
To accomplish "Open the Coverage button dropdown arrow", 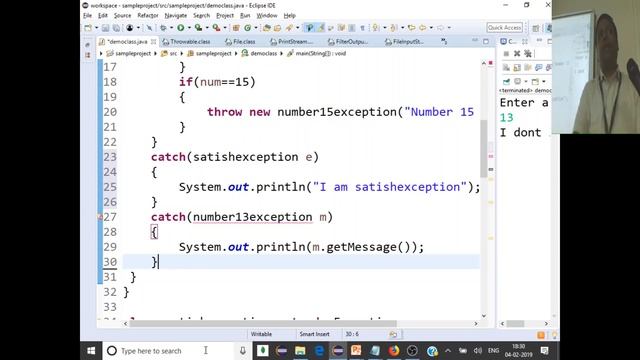I will click(207, 28).
